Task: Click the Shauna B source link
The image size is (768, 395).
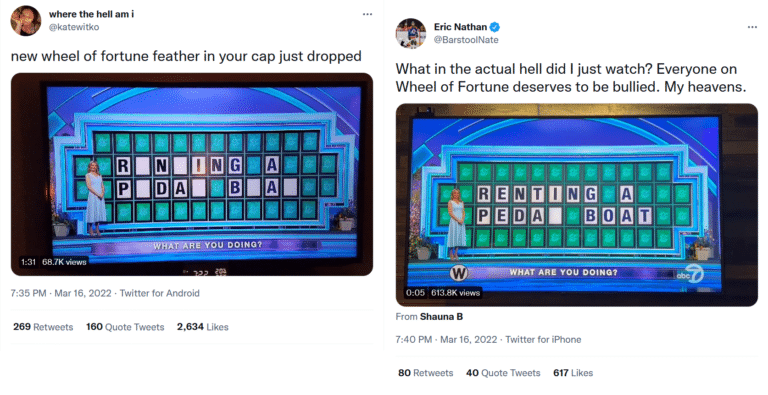Action: [x=441, y=317]
